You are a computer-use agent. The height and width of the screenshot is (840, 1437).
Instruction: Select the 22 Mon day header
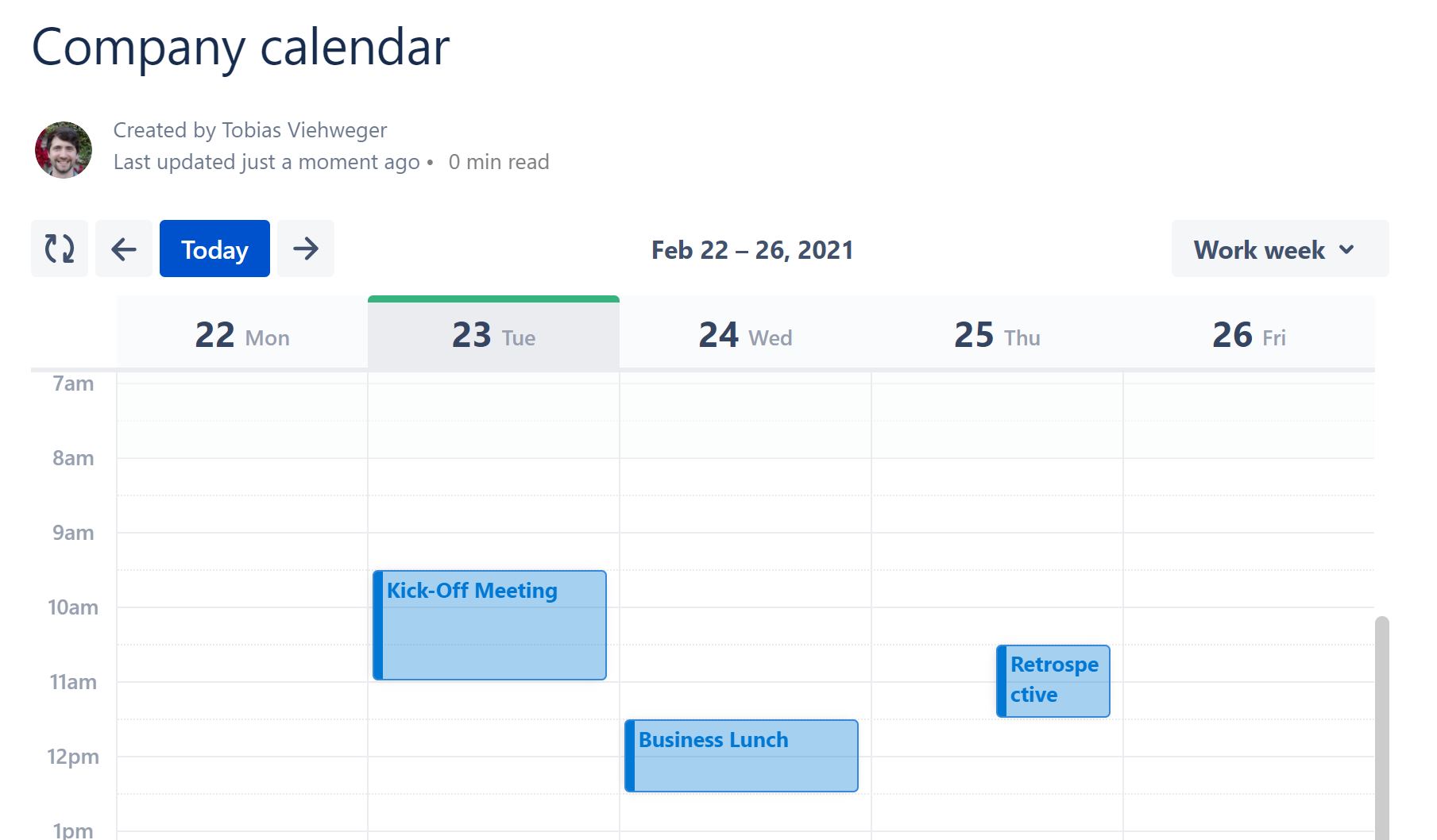[x=242, y=335]
